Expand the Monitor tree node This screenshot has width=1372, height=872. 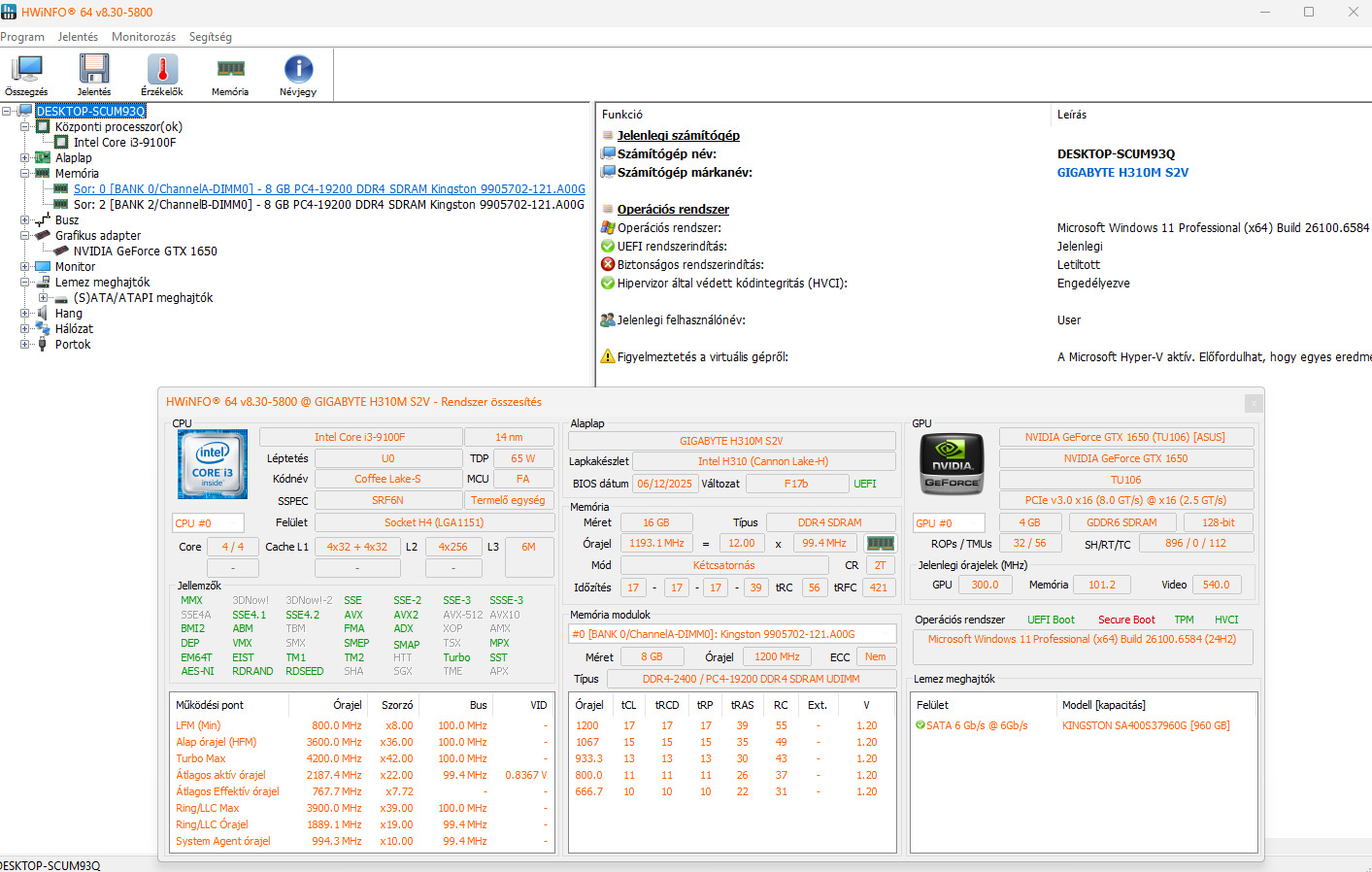tap(25, 266)
